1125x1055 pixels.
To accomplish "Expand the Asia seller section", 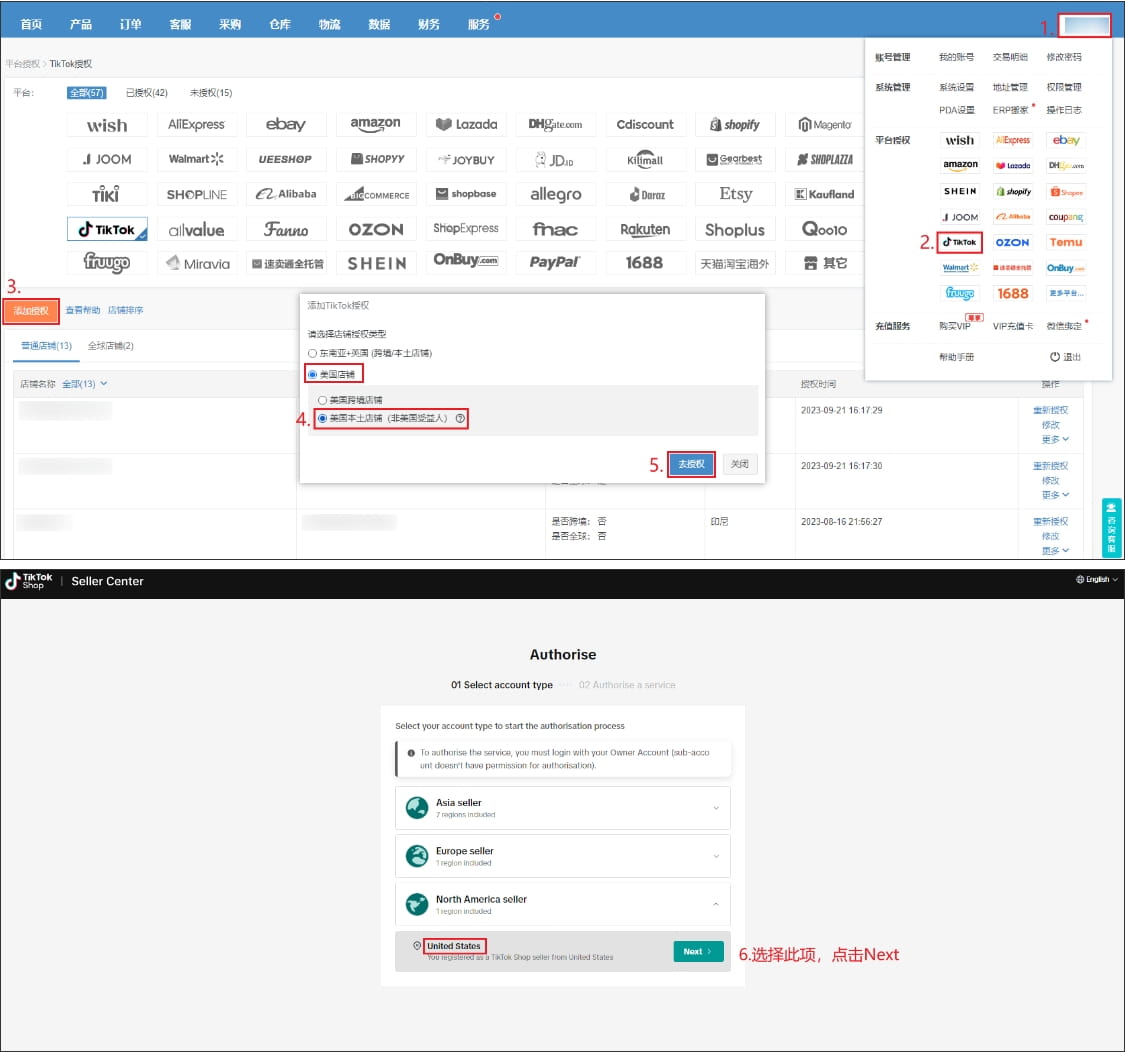I will (562, 807).
